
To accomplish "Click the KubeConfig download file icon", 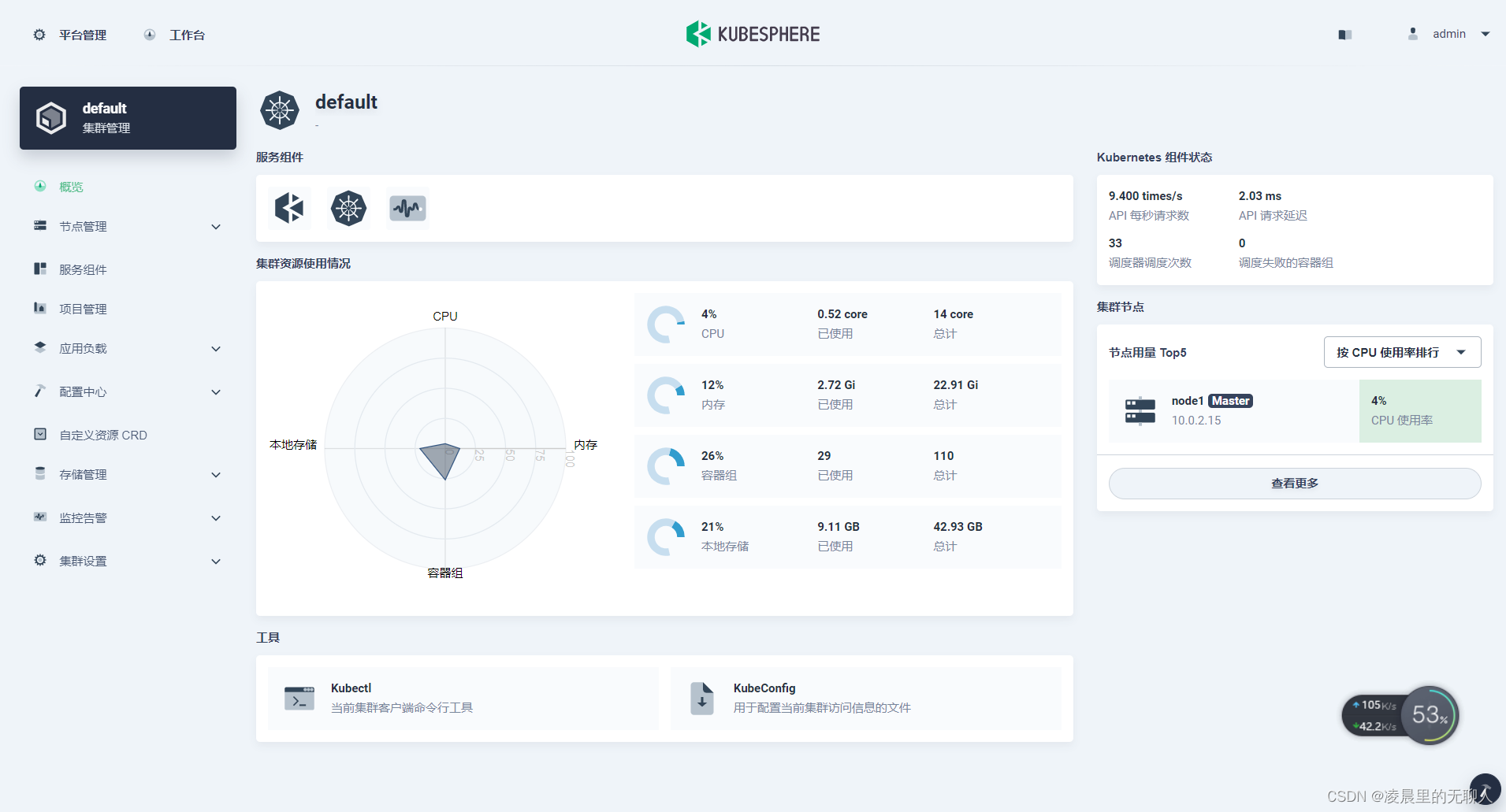I will (702, 699).
